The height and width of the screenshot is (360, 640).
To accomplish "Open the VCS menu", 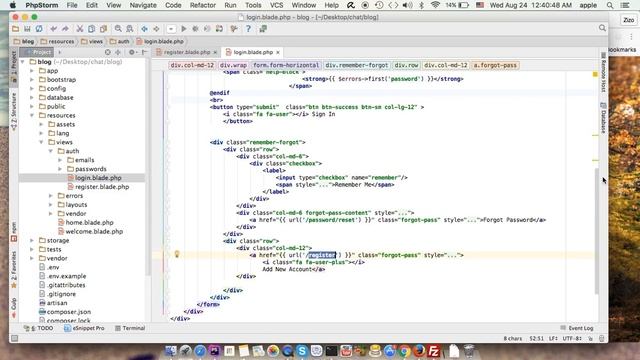I will (x=276, y=5).
